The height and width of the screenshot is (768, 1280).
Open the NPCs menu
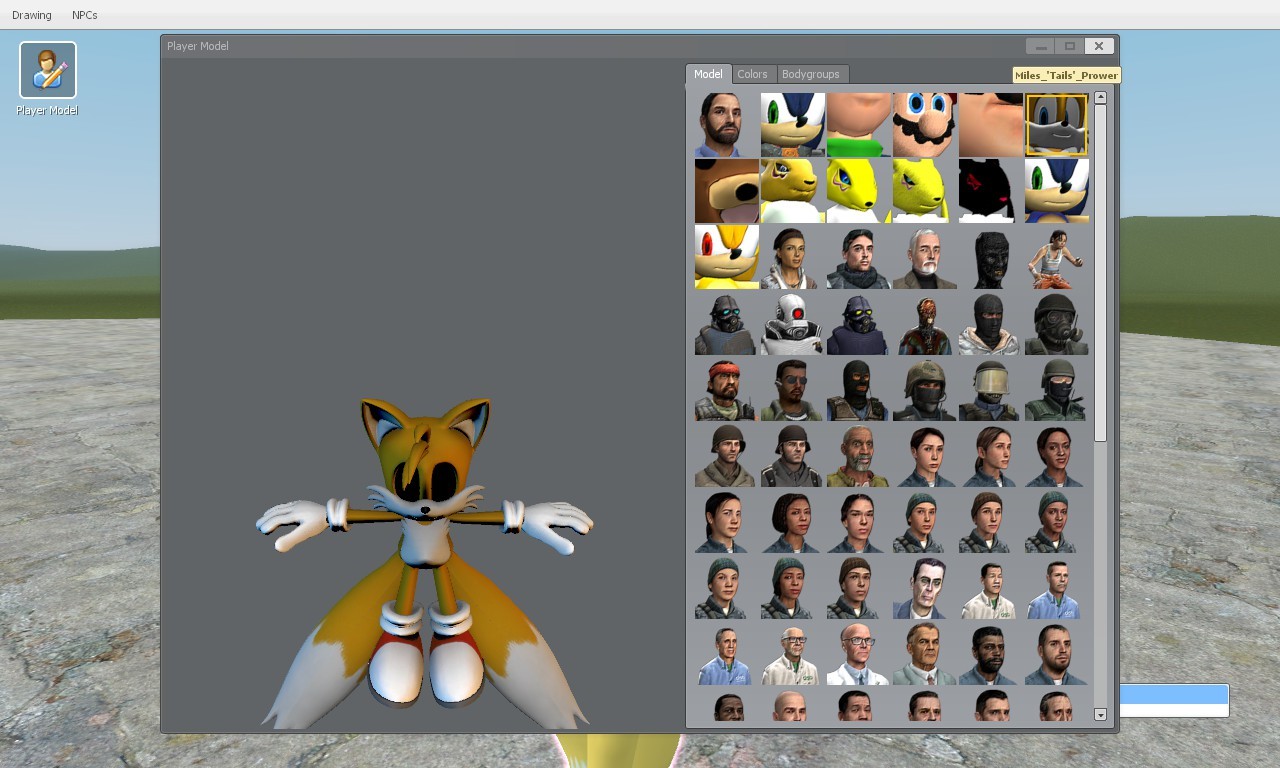pyautogui.click(x=85, y=15)
